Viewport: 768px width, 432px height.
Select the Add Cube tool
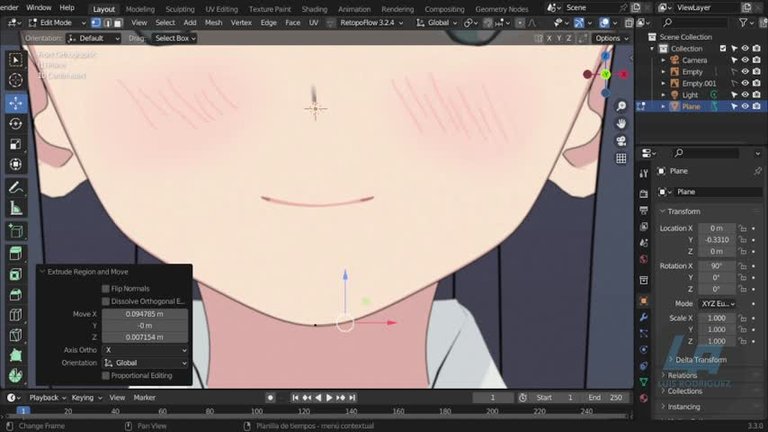pos(16,231)
